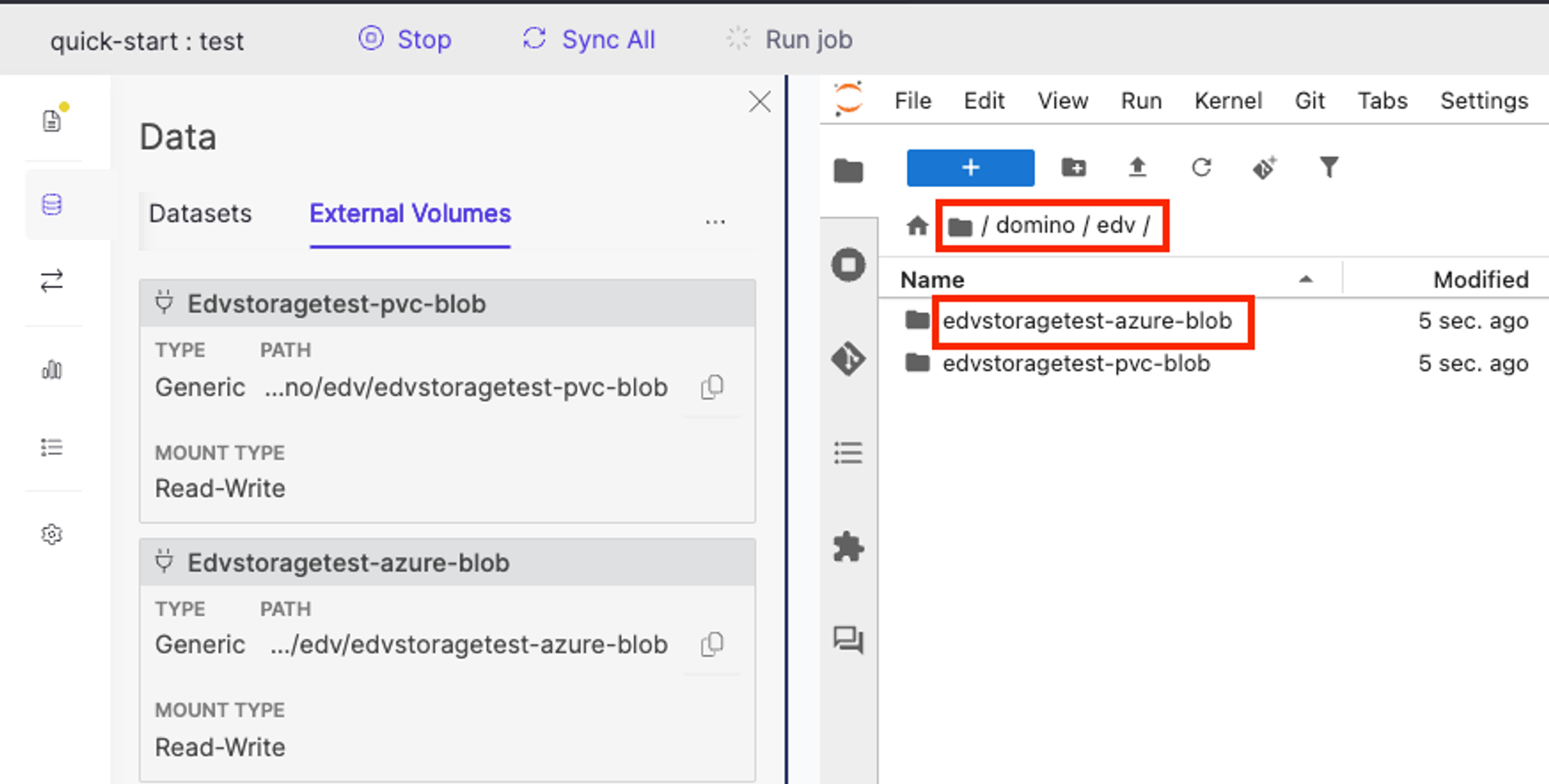This screenshot has width=1549, height=784.
Task: Click the Jupyter logo icon
Action: pos(849,99)
